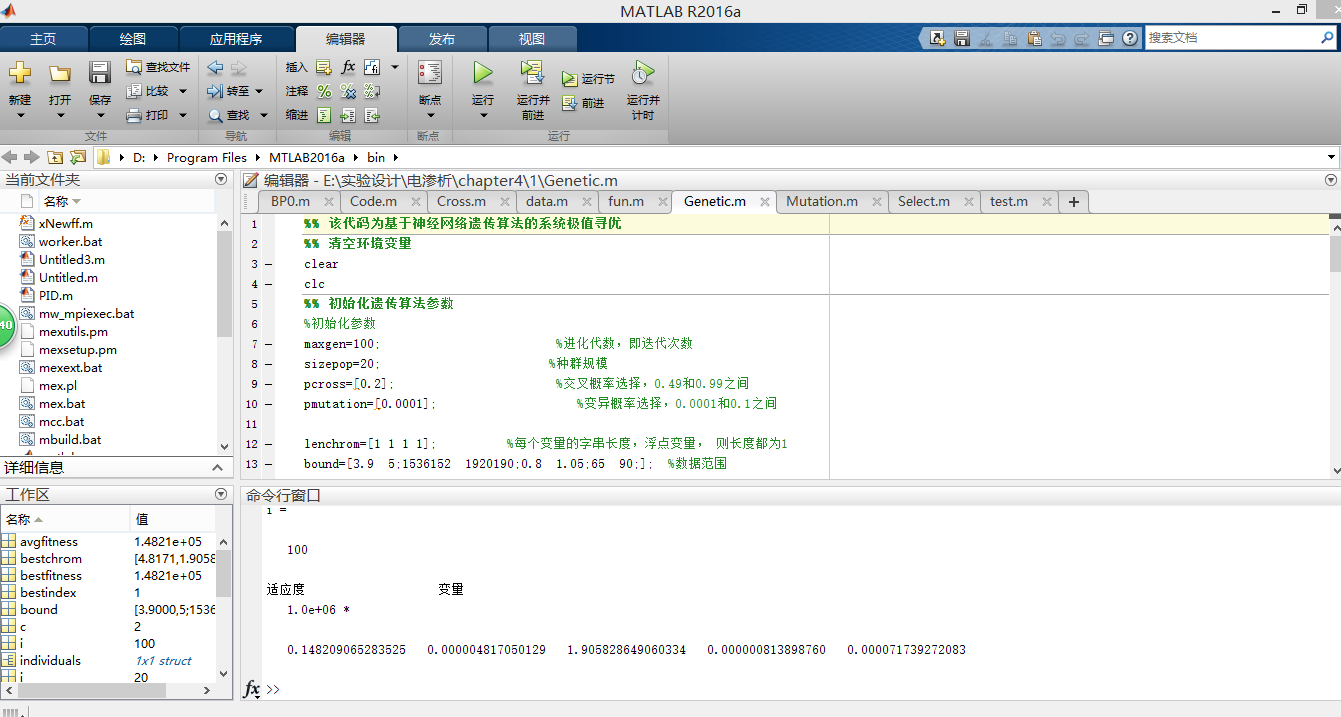1341x717 pixels.
Task: Click Run and Time (运行并计时) icon
Action: (x=643, y=73)
